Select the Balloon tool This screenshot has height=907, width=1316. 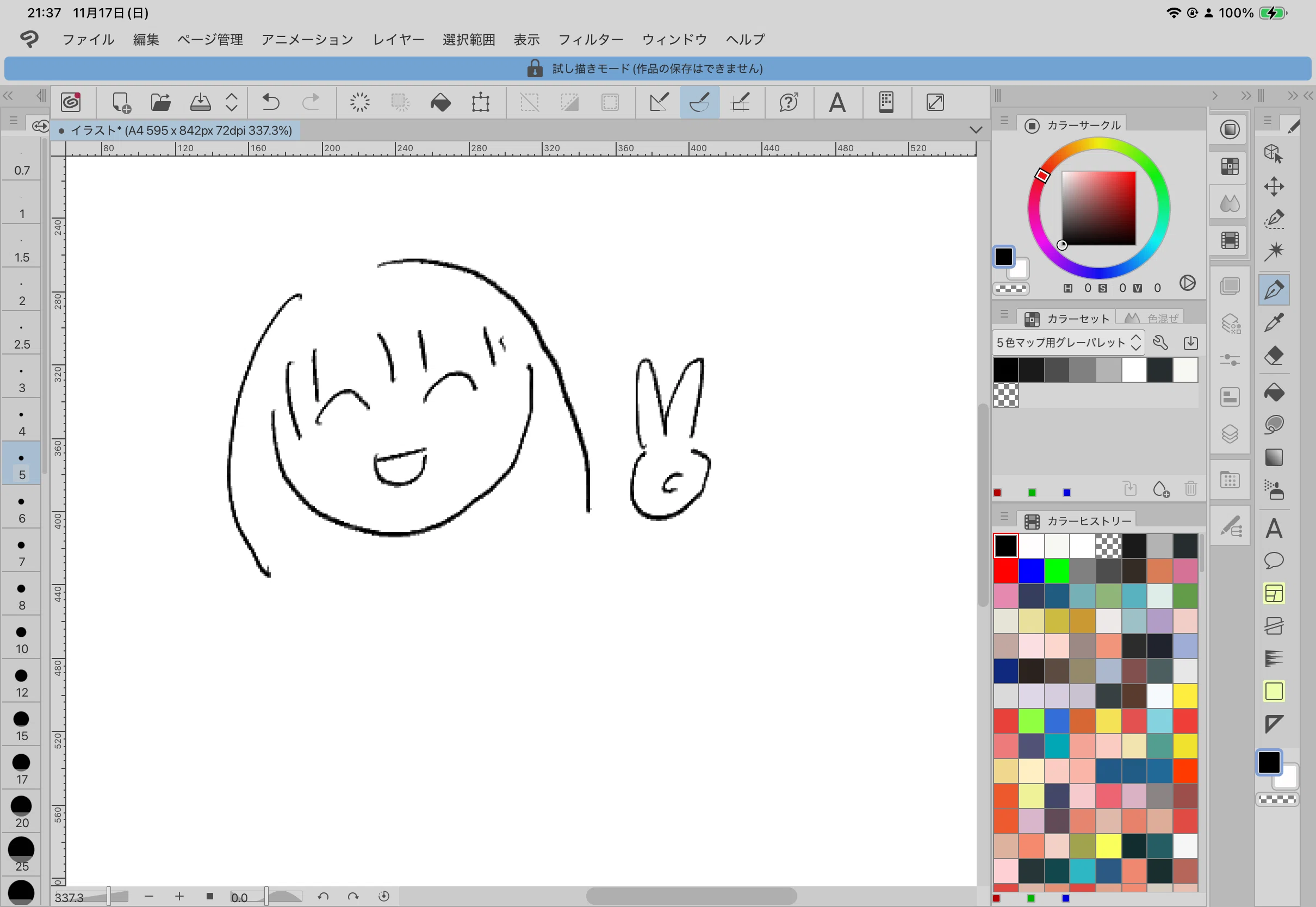click(x=1274, y=561)
